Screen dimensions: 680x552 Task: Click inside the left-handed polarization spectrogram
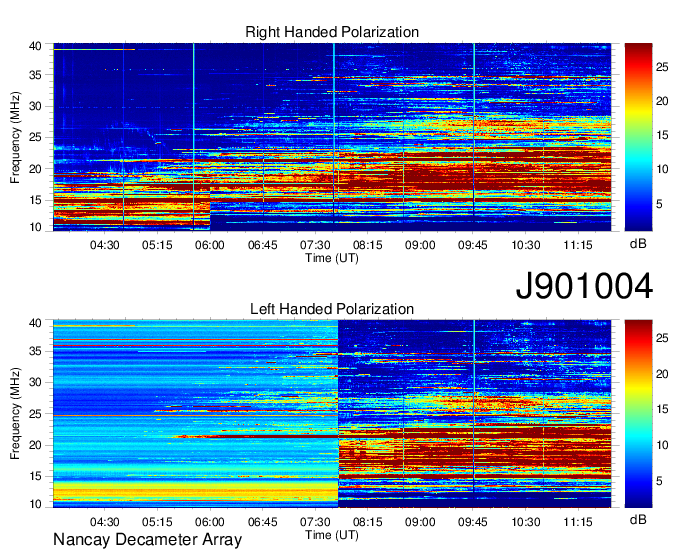(x=332, y=414)
